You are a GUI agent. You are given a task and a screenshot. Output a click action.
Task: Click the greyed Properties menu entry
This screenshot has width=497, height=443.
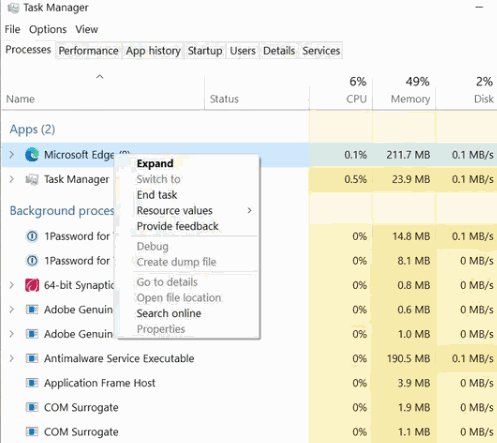tap(161, 329)
